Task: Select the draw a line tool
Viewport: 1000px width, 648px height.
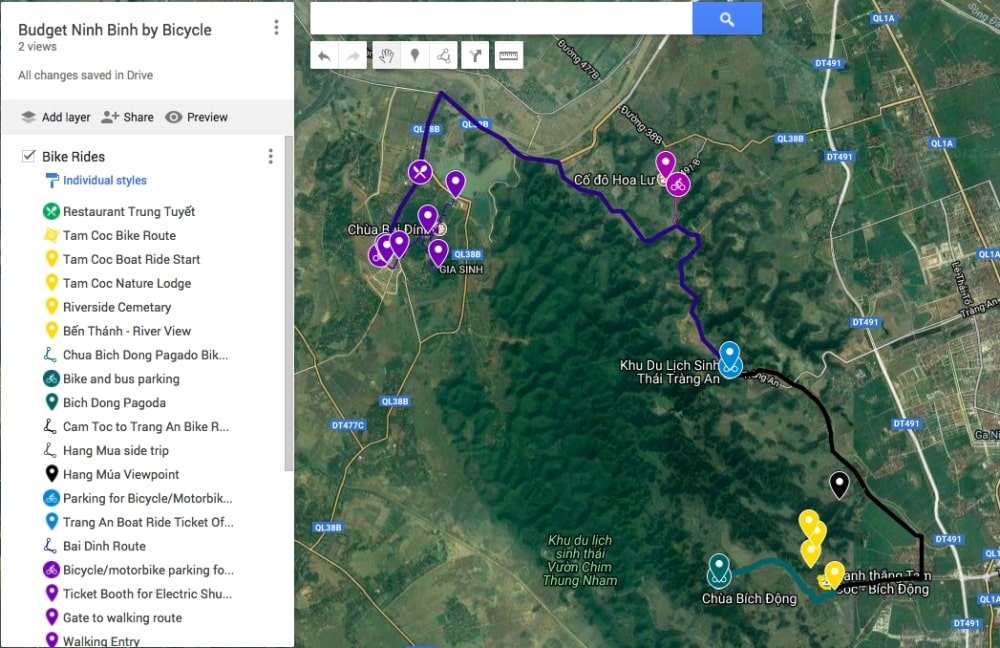Action: pyautogui.click(x=444, y=55)
